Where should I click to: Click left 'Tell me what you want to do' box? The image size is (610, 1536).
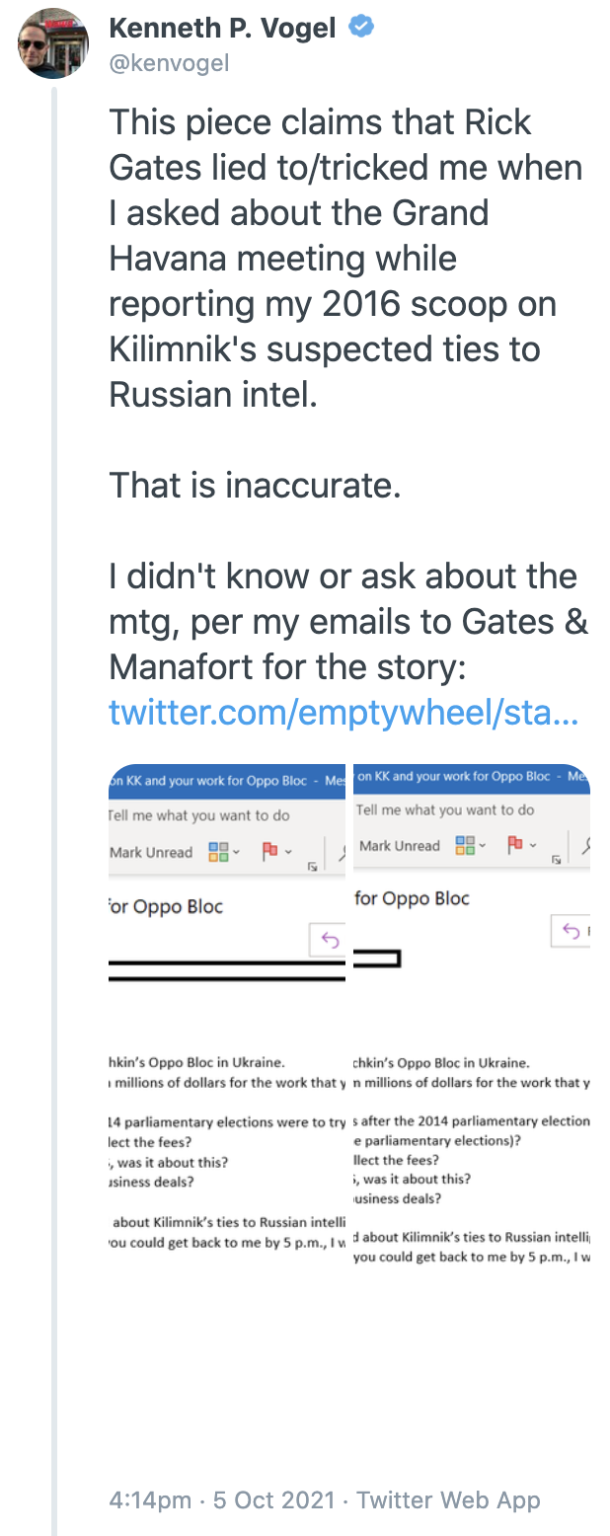[x=199, y=815]
